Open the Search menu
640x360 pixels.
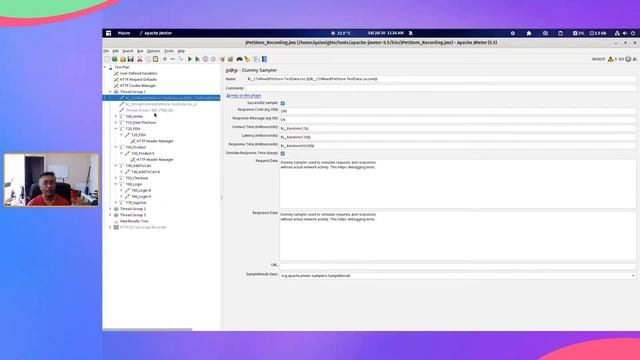pos(128,51)
